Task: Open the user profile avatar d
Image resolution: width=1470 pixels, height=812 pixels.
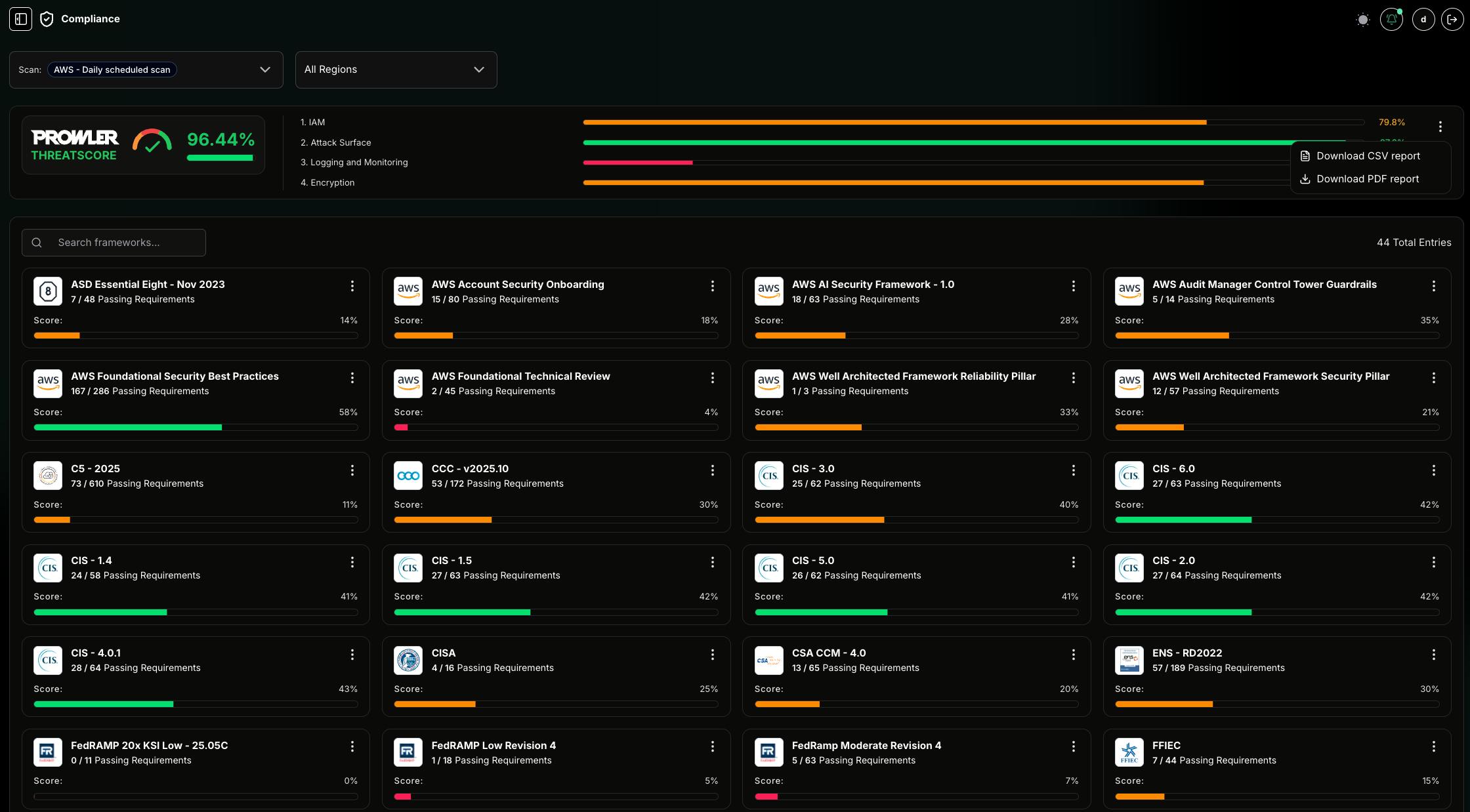Action: tap(1423, 19)
